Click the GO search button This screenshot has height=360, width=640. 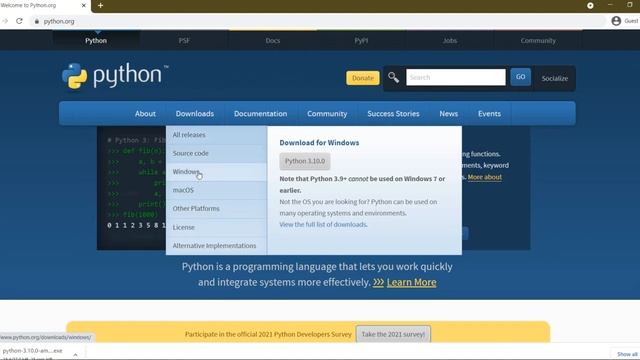(x=520, y=77)
